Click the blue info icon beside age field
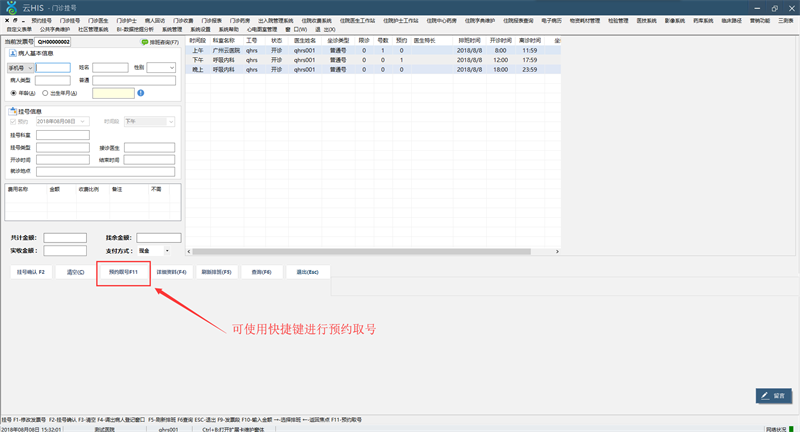Viewport: 800px width, 432px height. coord(141,93)
